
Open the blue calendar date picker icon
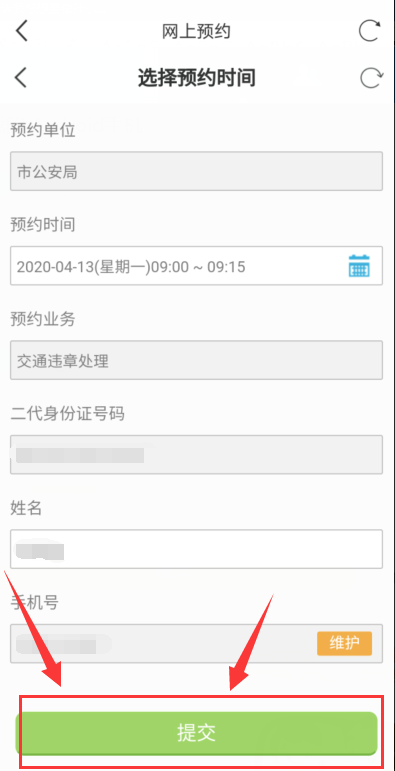pos(359,266)
